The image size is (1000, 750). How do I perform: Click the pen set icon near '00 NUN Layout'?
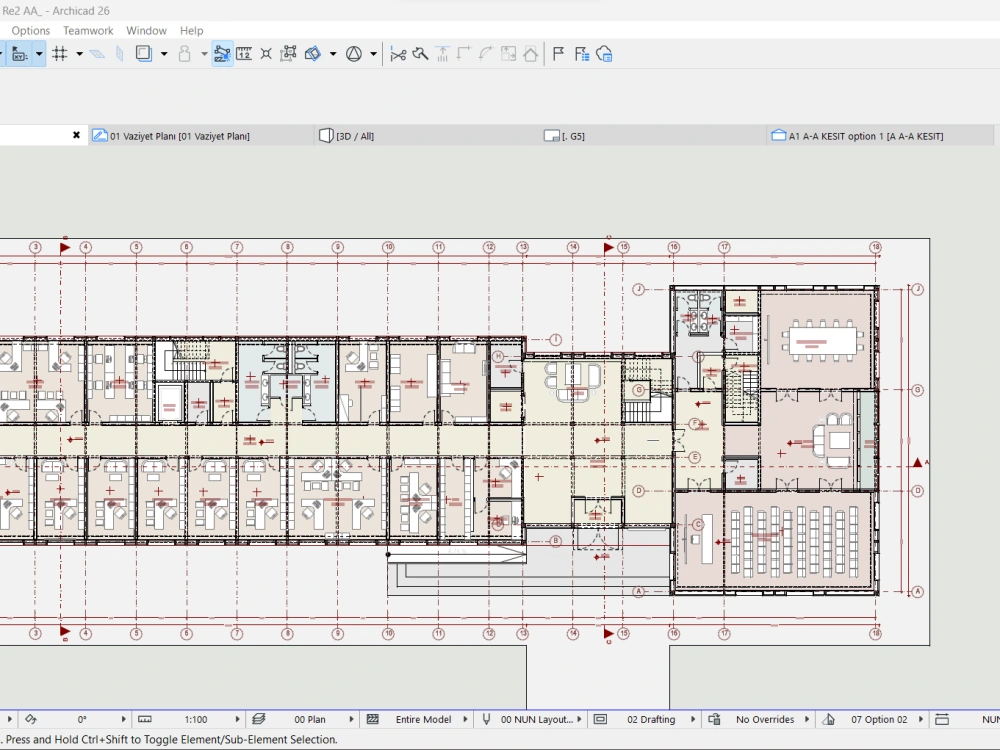point(487,719)
